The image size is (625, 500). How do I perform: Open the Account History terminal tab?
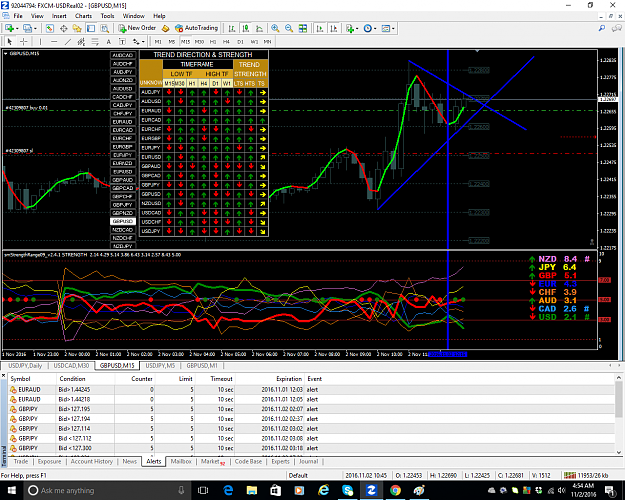tap(92, 461)
